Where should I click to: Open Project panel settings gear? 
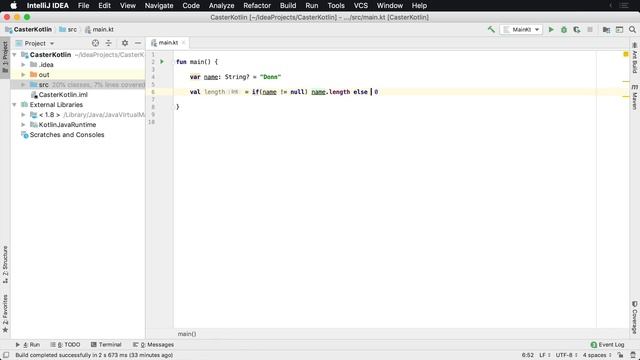click(x=125, y=43)
